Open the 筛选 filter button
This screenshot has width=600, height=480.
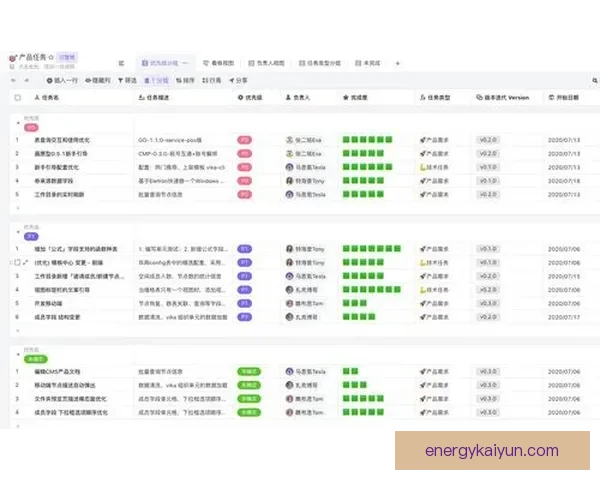click(127, 80)
